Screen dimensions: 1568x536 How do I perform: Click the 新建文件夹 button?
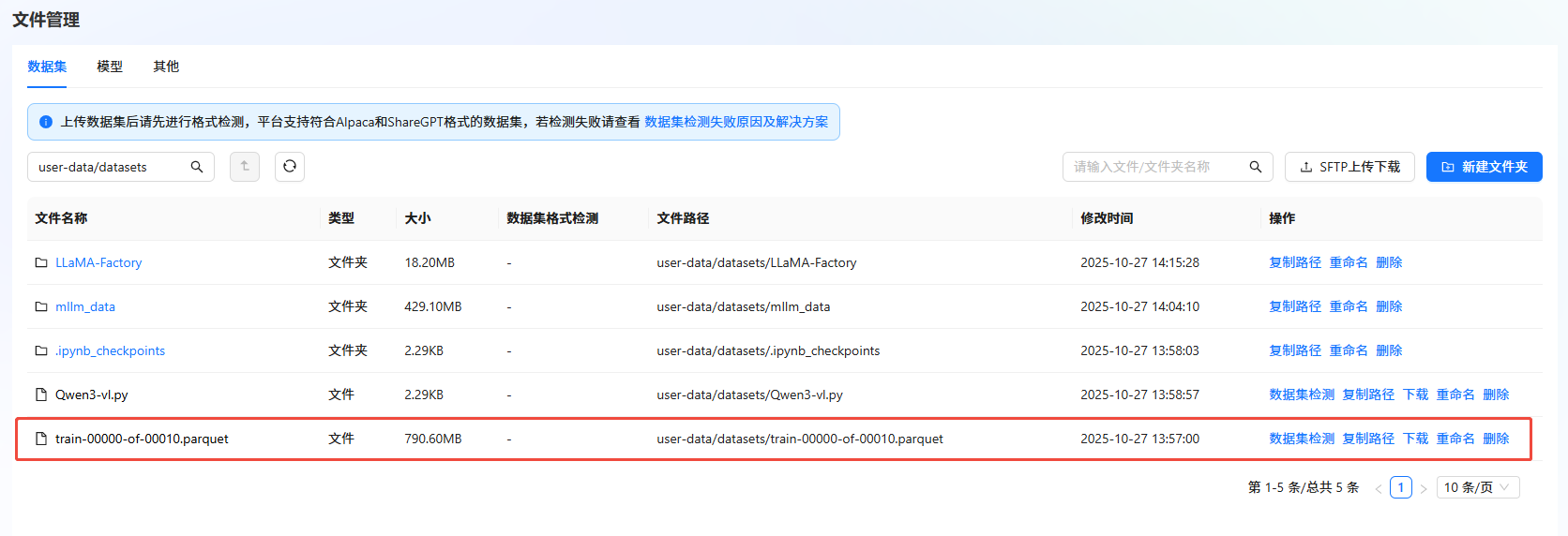[x=1484, y=167]
